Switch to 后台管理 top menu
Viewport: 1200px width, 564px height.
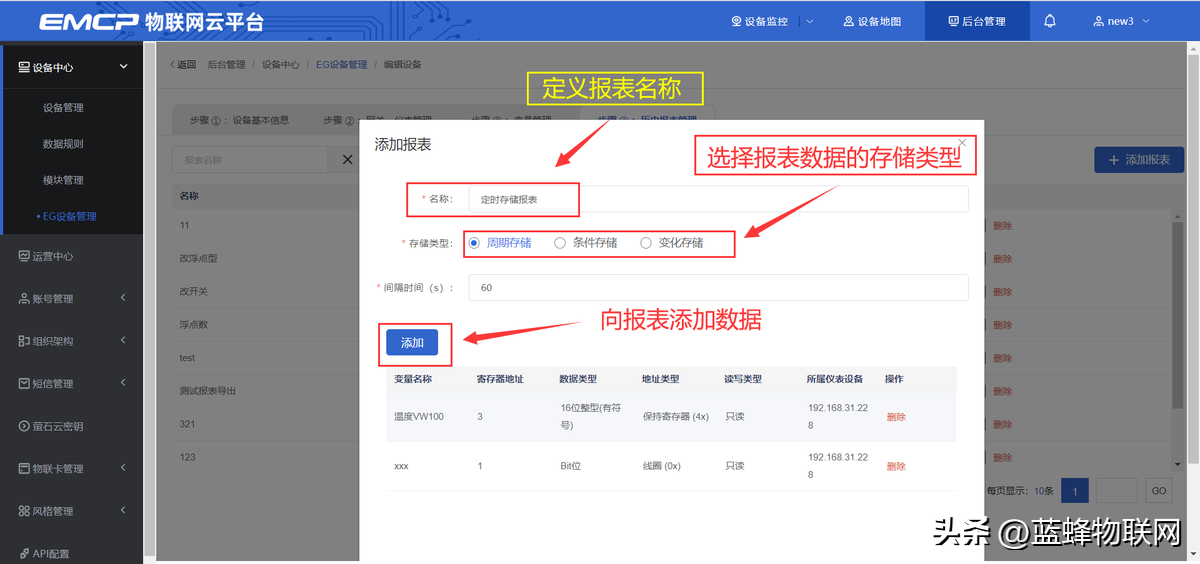976,21
